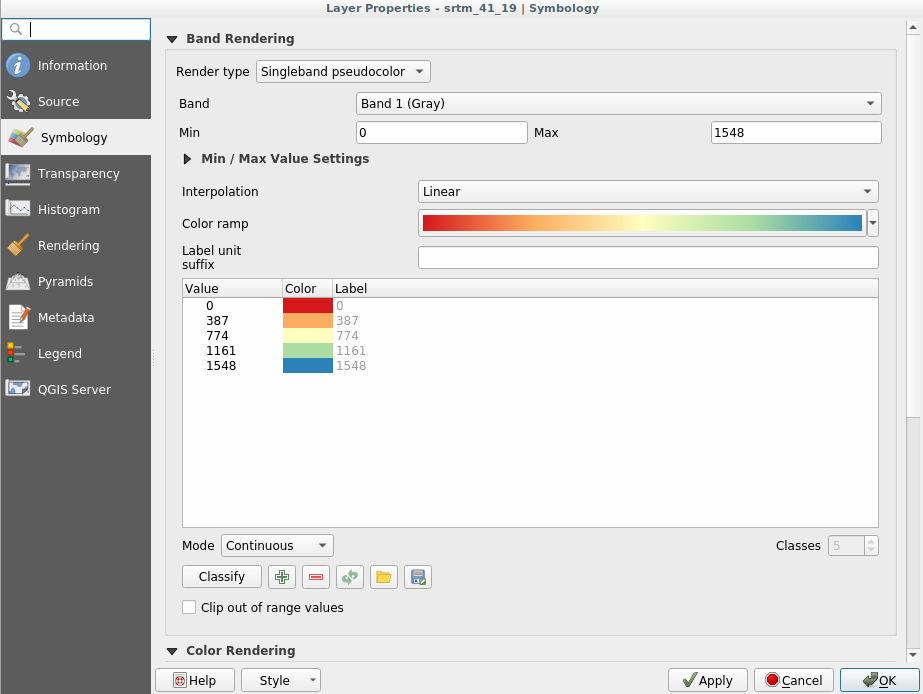Screen dimensions: 923x694
Task: Open the Transparency section in the sidebar
Action: tap(78, 174)
